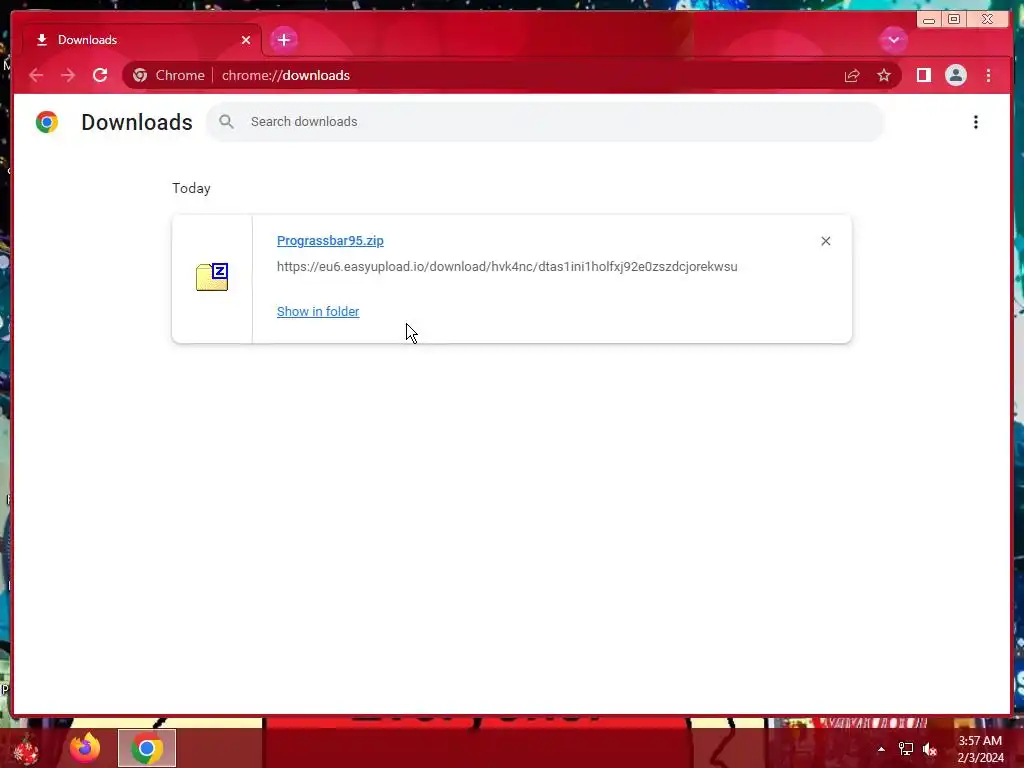Viewport: 1024px width, 768px height.
Task: Remove Prograssbar95.zip from the list
Action: click(825, 241)
